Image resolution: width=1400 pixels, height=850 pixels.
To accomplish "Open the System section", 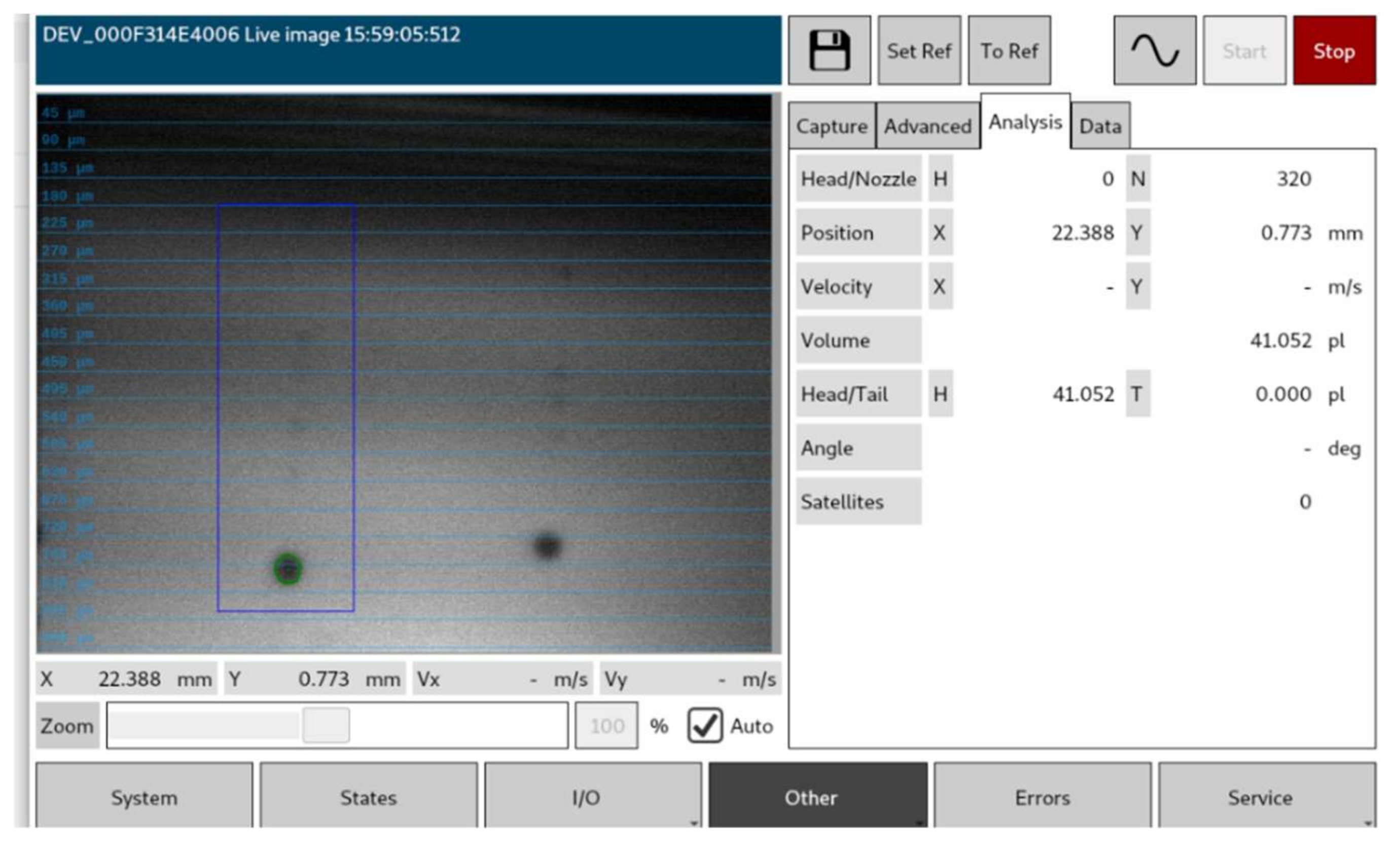I will point(143,797).
